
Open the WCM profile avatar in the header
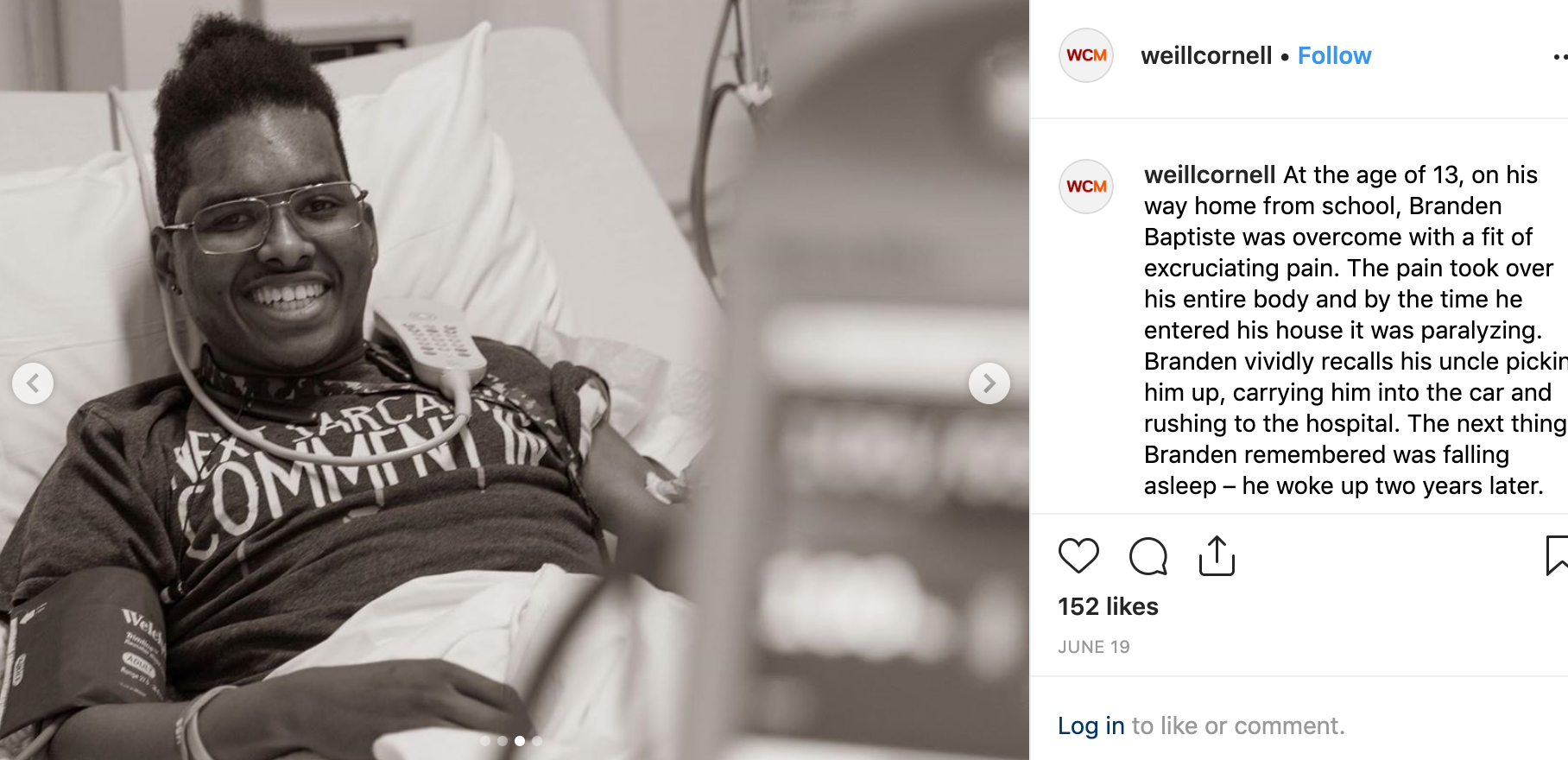[x=1086, y=55]
